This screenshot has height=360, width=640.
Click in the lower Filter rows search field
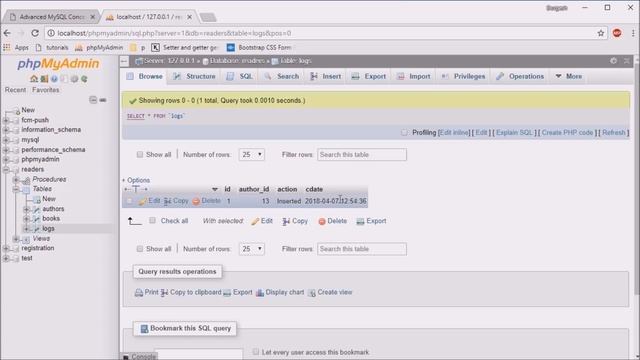362,249
